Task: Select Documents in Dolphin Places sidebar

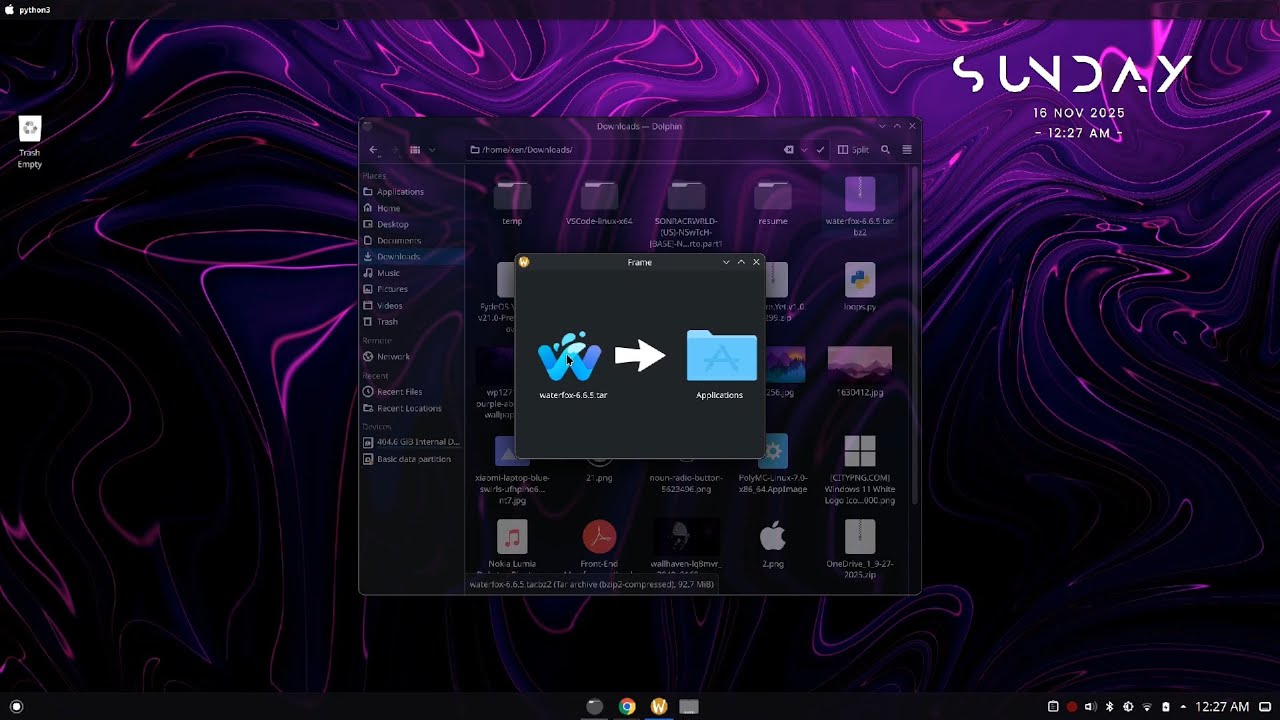Action: 413,240
